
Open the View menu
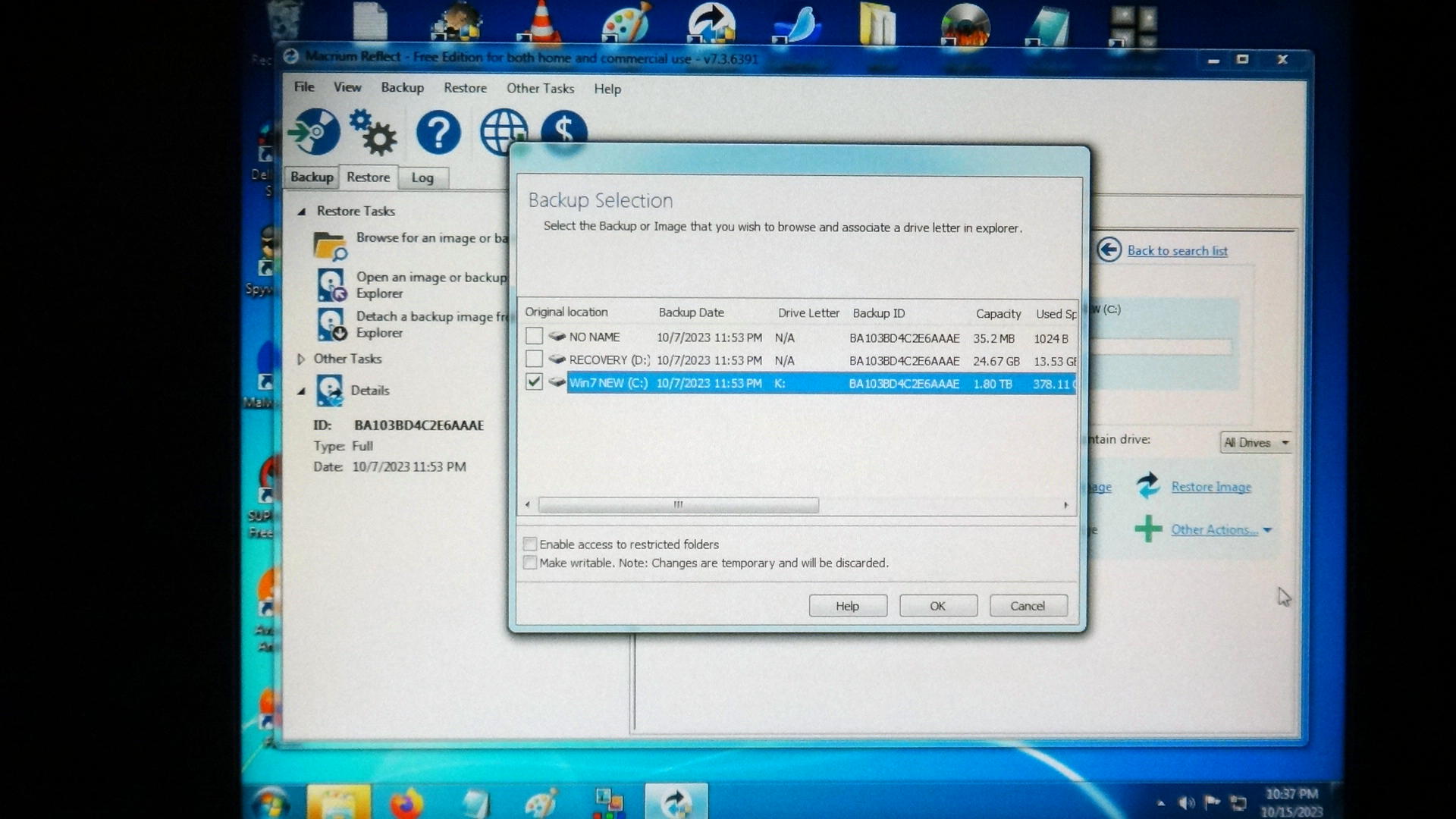coord(347,87)
